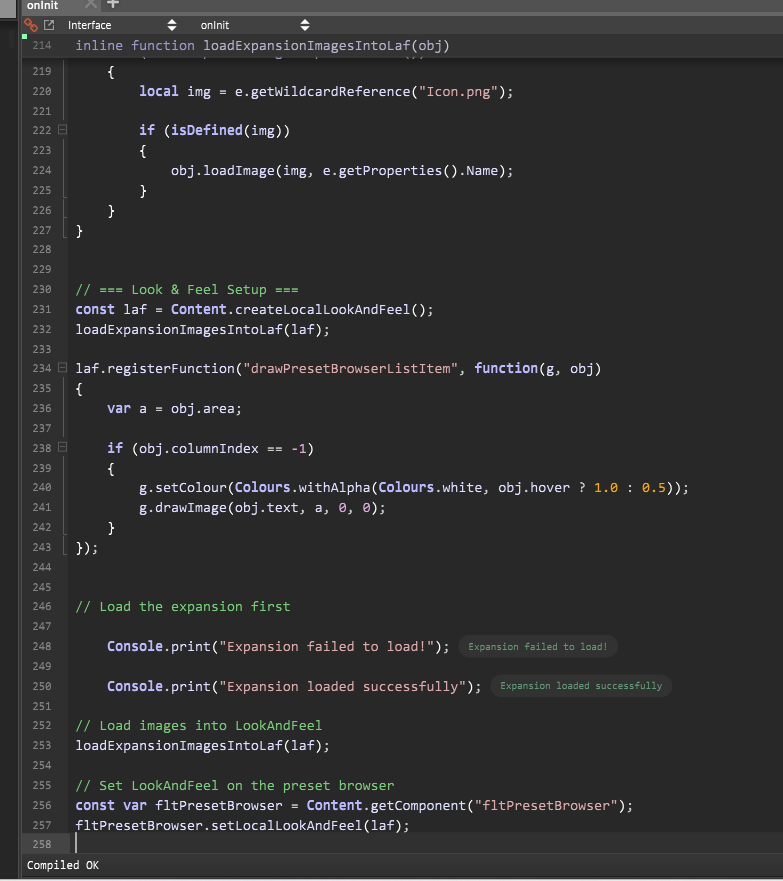Click the pop-out editor window icon
Viewport: 783px width, 881px height.
47,25
